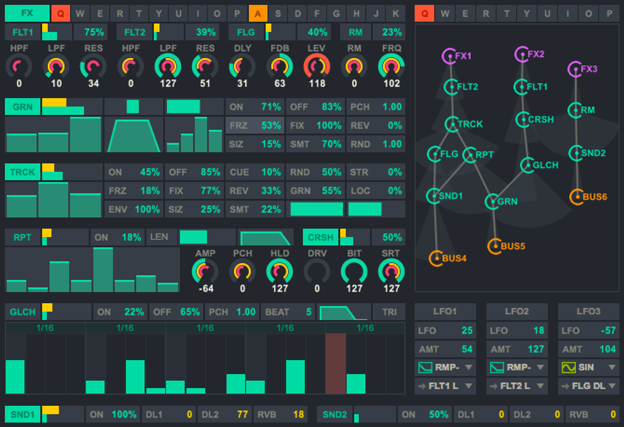Click the TRI button in GLCH row

point(387,312)
